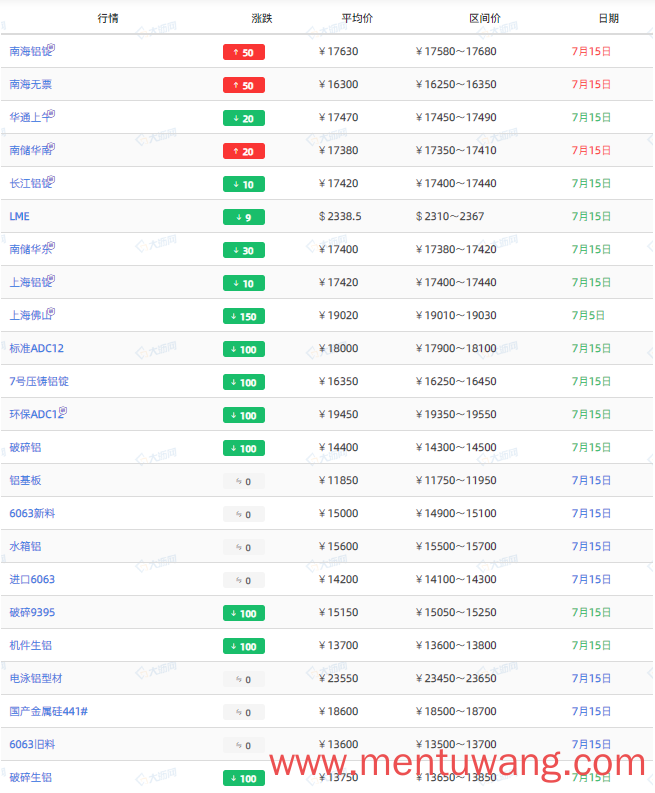The image size is (655, 793).
Task: Click the 区间价 column header
Action: (x=485, y=19)
